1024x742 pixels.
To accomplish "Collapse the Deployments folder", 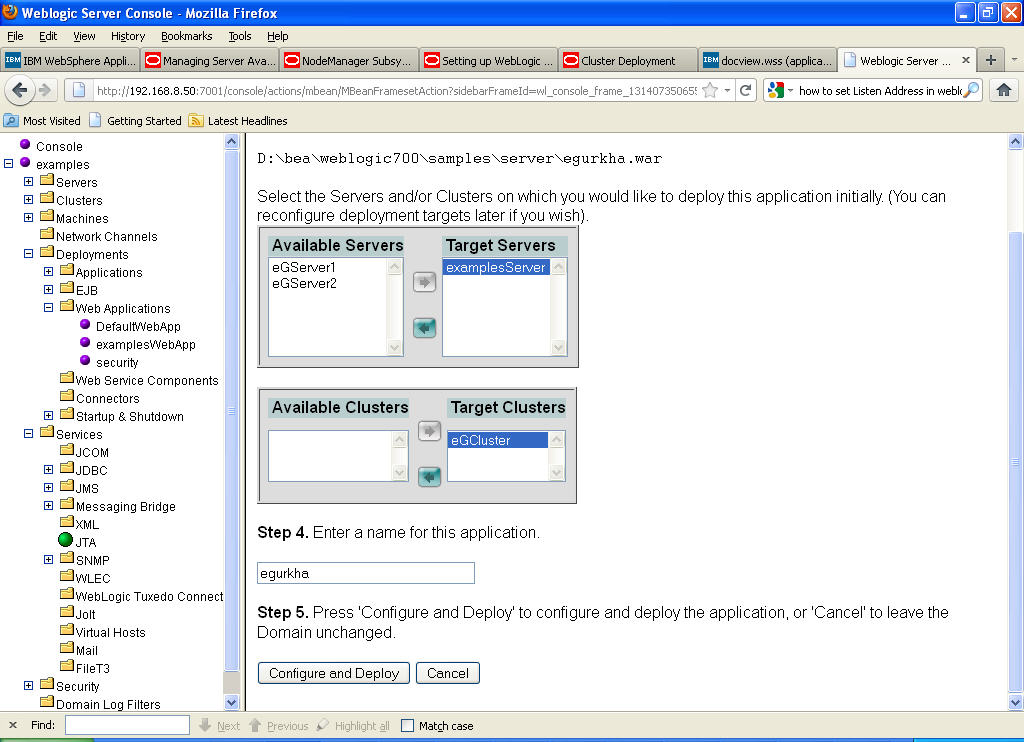I will click(28, 253).
